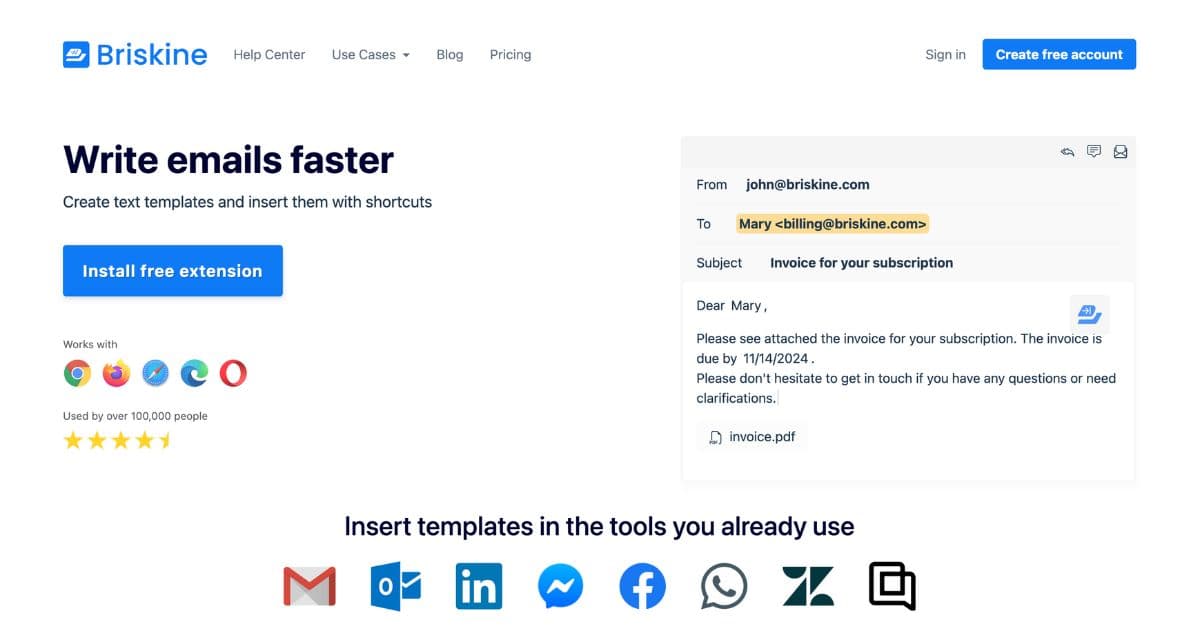
Task: Click heading Insert templates in the tools
Action: (x=599, y=526)
